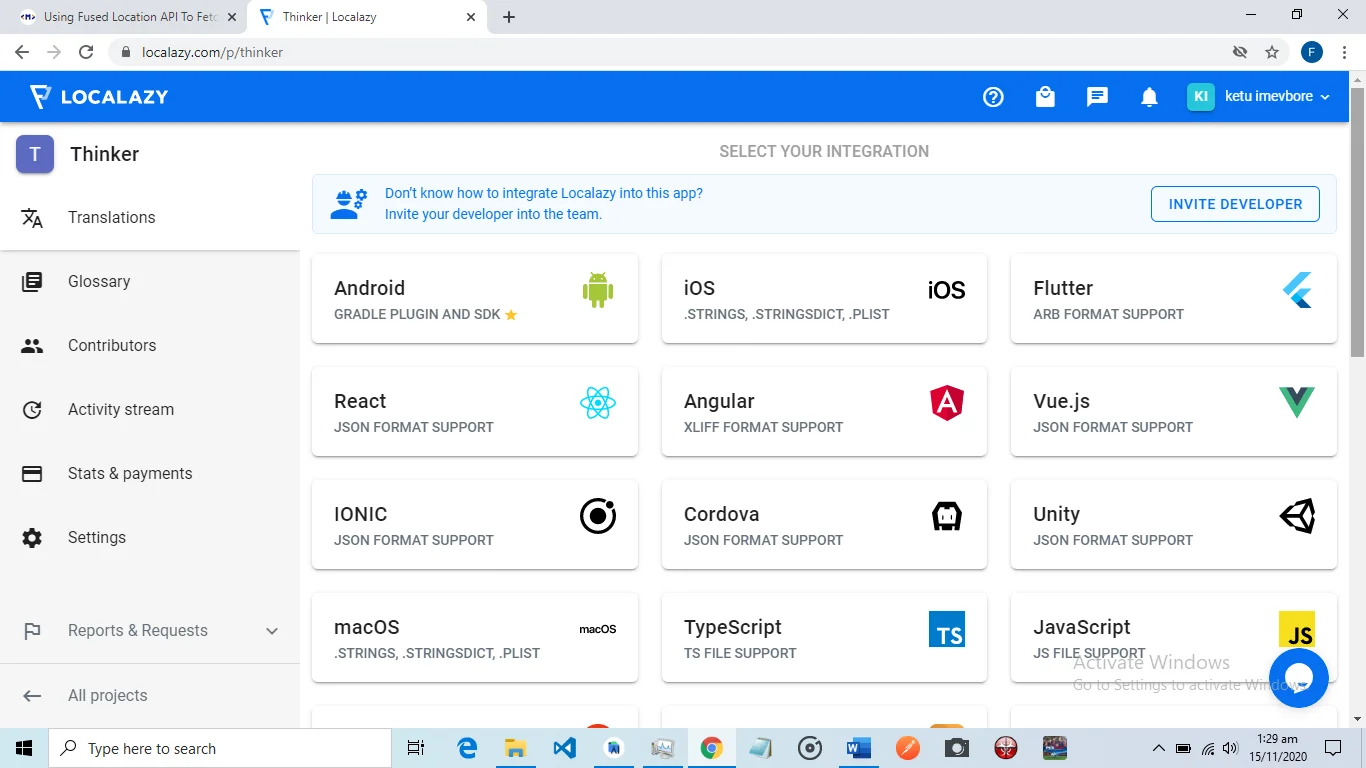Open a new browser tab

509,17
